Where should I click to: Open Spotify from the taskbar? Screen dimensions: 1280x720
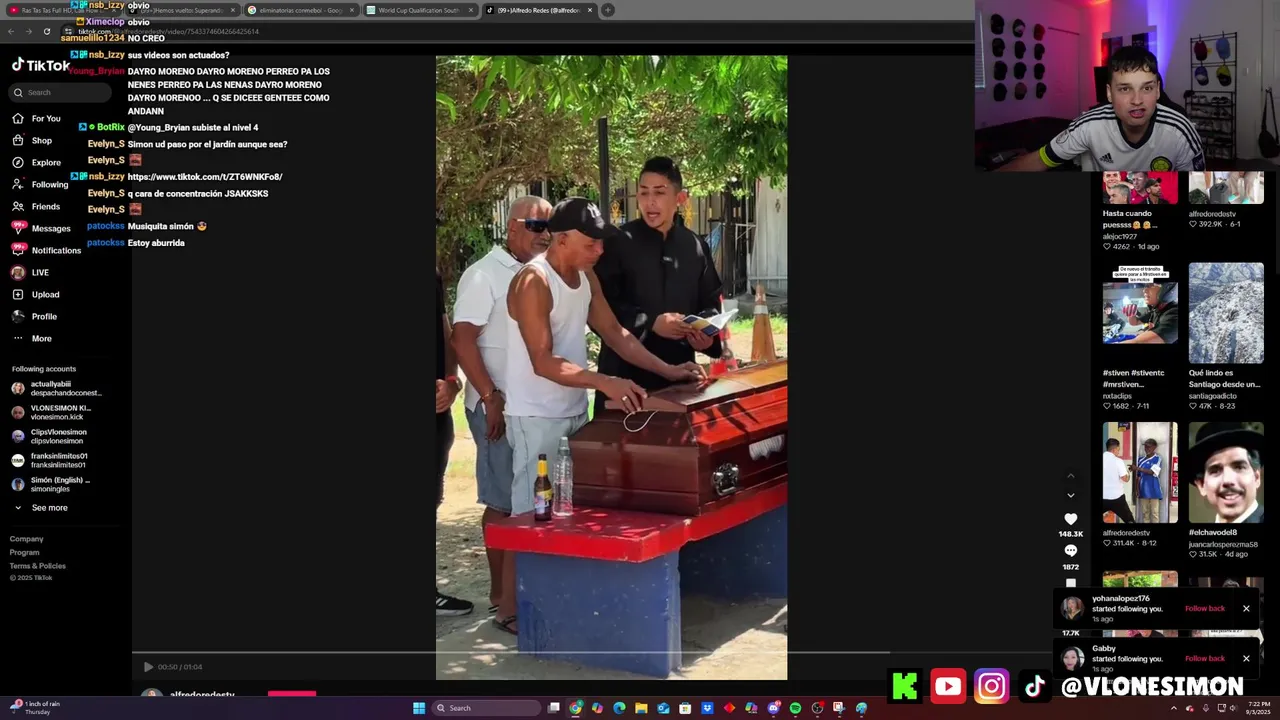point(795,708)
